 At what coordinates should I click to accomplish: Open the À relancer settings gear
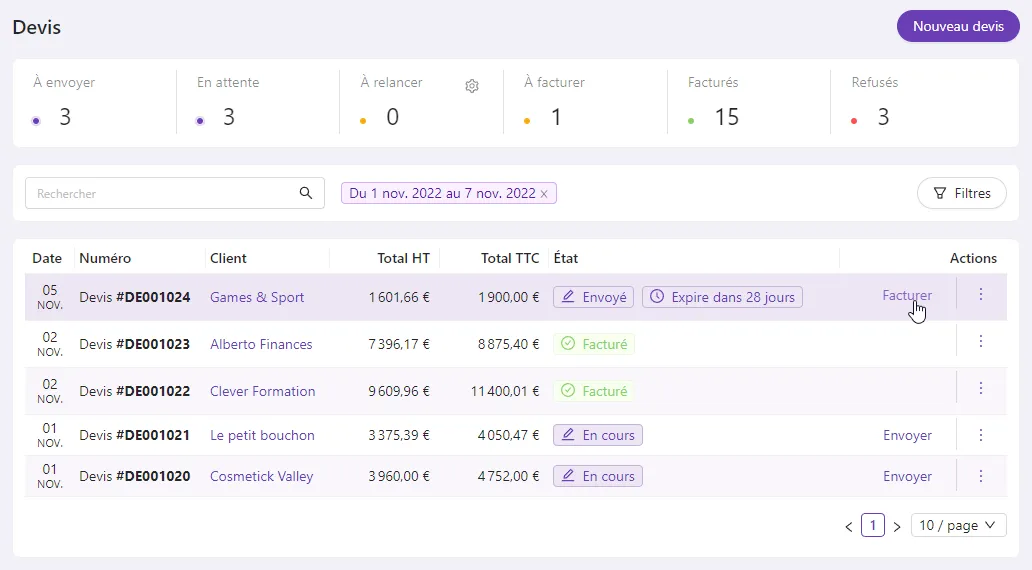[x=472, y=86]
